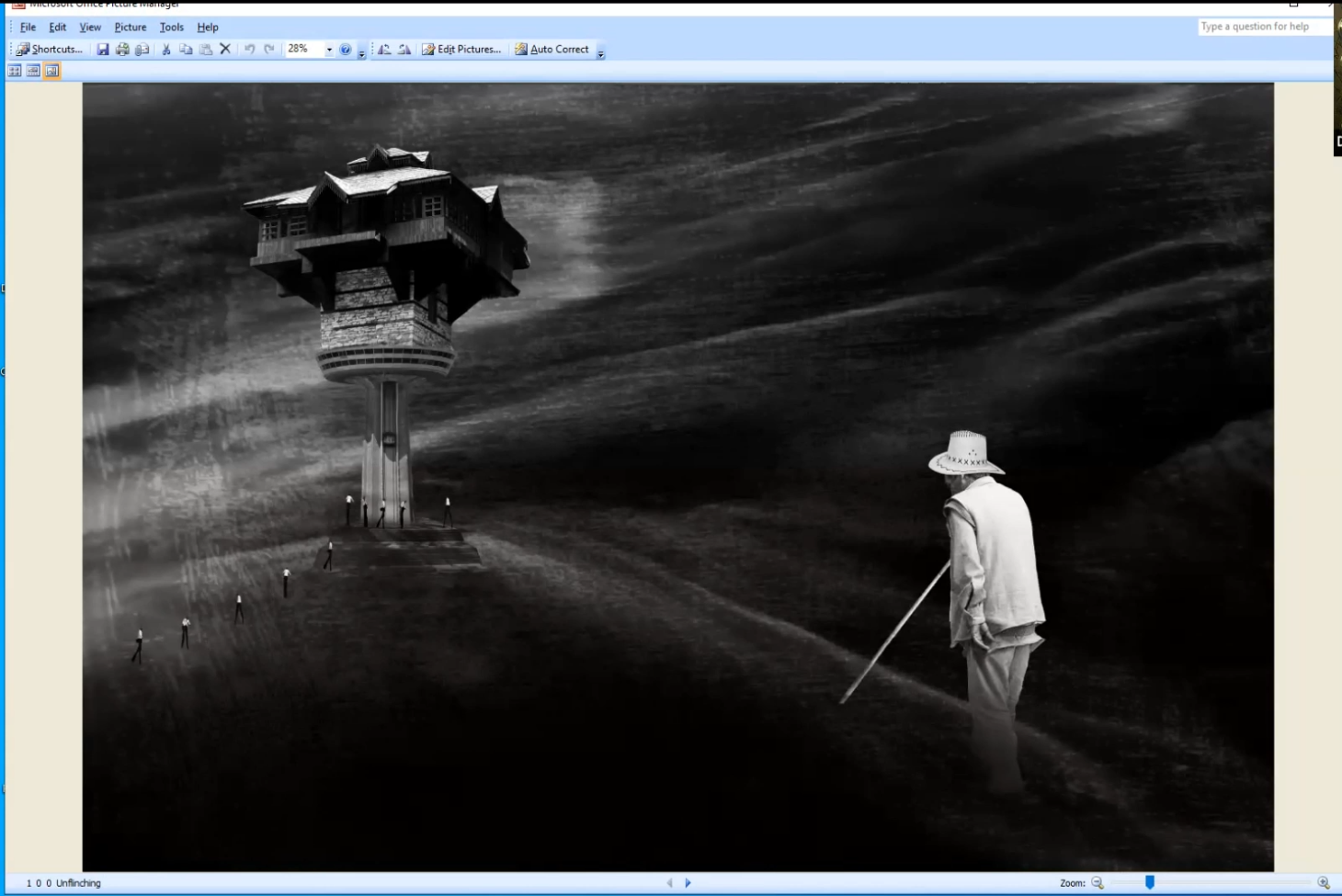The width and height of the screenshot is (1342, 896).
Task: Rotate the picture left
Action: click(x=384, y=50)
